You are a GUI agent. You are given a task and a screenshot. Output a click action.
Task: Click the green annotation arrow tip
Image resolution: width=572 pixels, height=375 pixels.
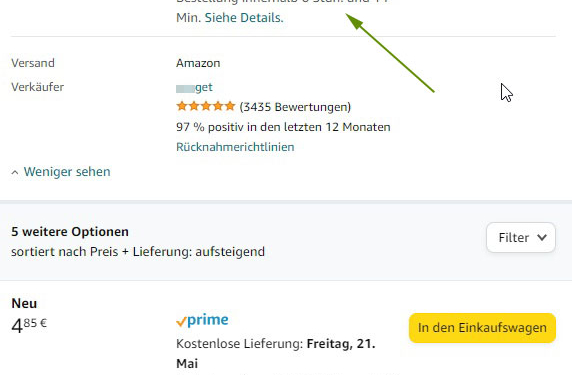(x=351, y=19)
